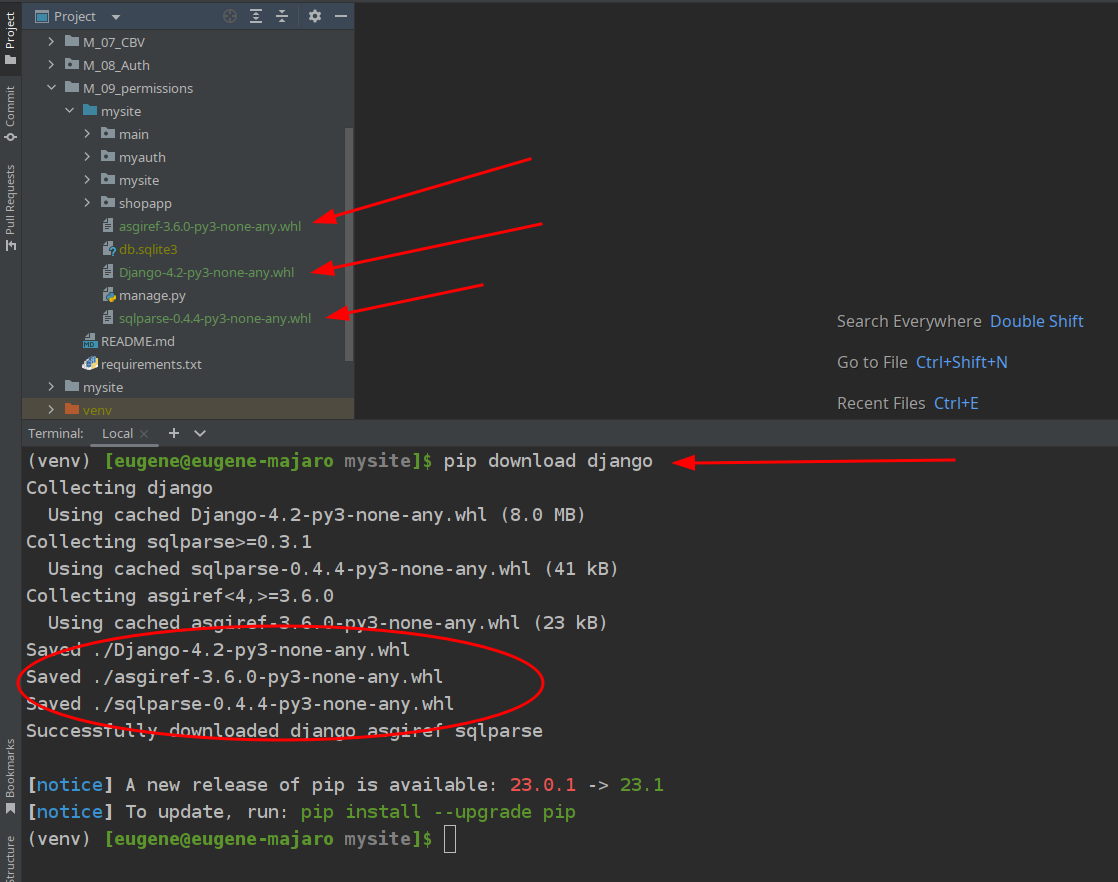Click the Project panel scrollbar
The height and width of the screenshot is (882, 1118).
point(349,244)
